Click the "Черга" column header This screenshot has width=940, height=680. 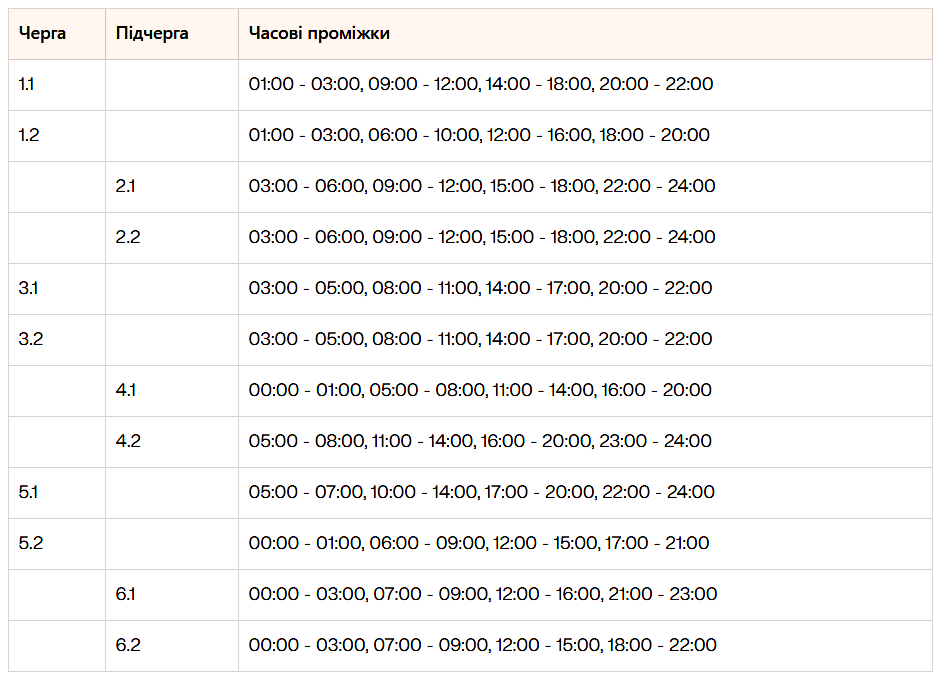[43, 34]
